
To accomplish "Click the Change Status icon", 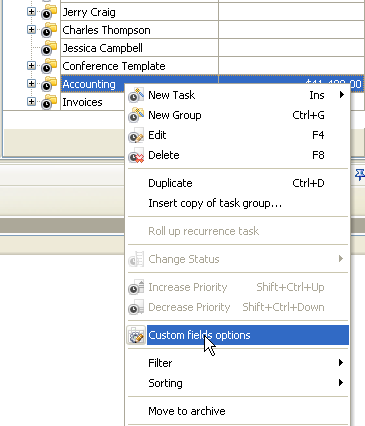I will [x=136, y=259].
